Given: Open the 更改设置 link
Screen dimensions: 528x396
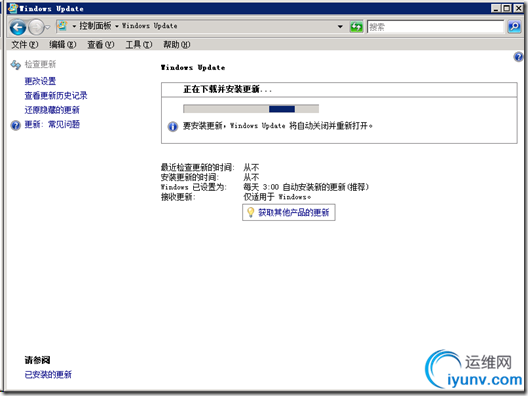Looking at the screenshot, I should [x=40, y=81].
